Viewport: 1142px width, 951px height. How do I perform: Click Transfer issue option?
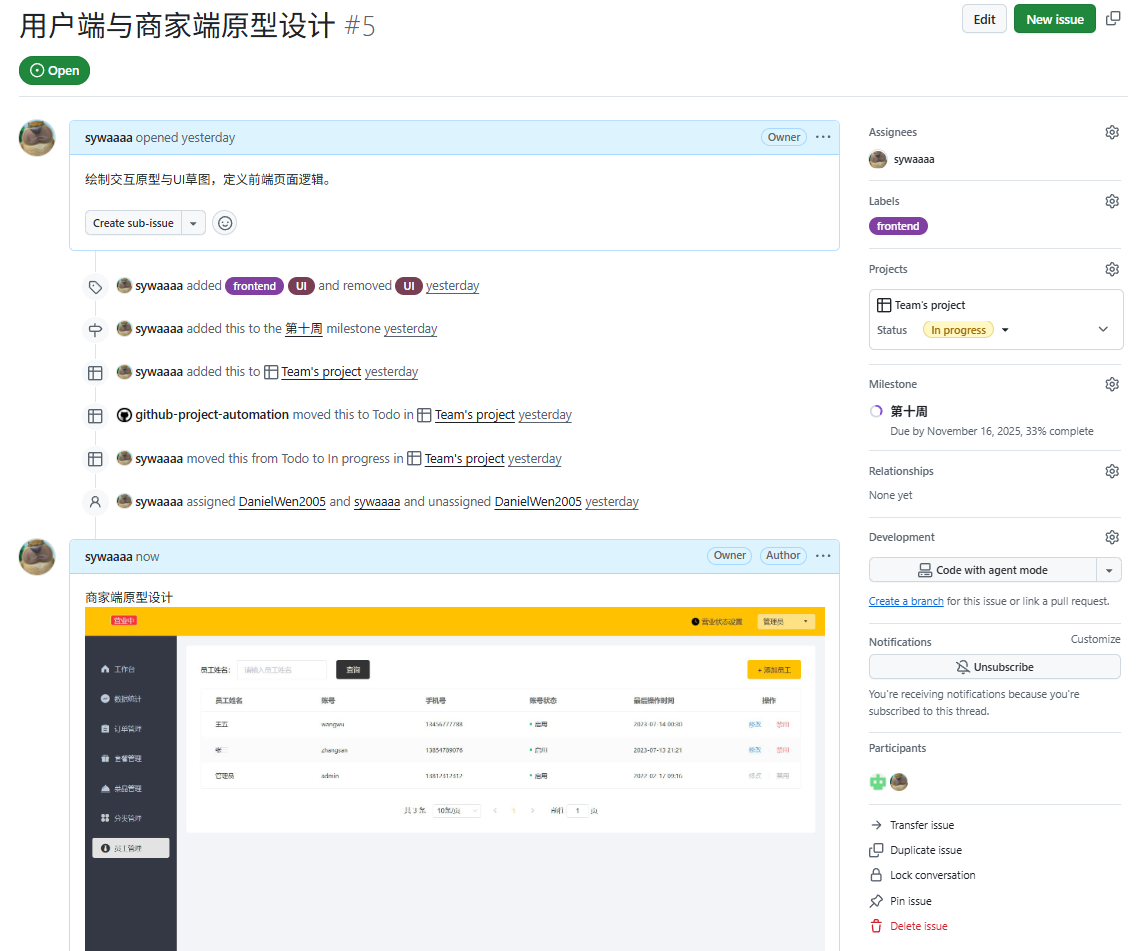pos(921,825)
